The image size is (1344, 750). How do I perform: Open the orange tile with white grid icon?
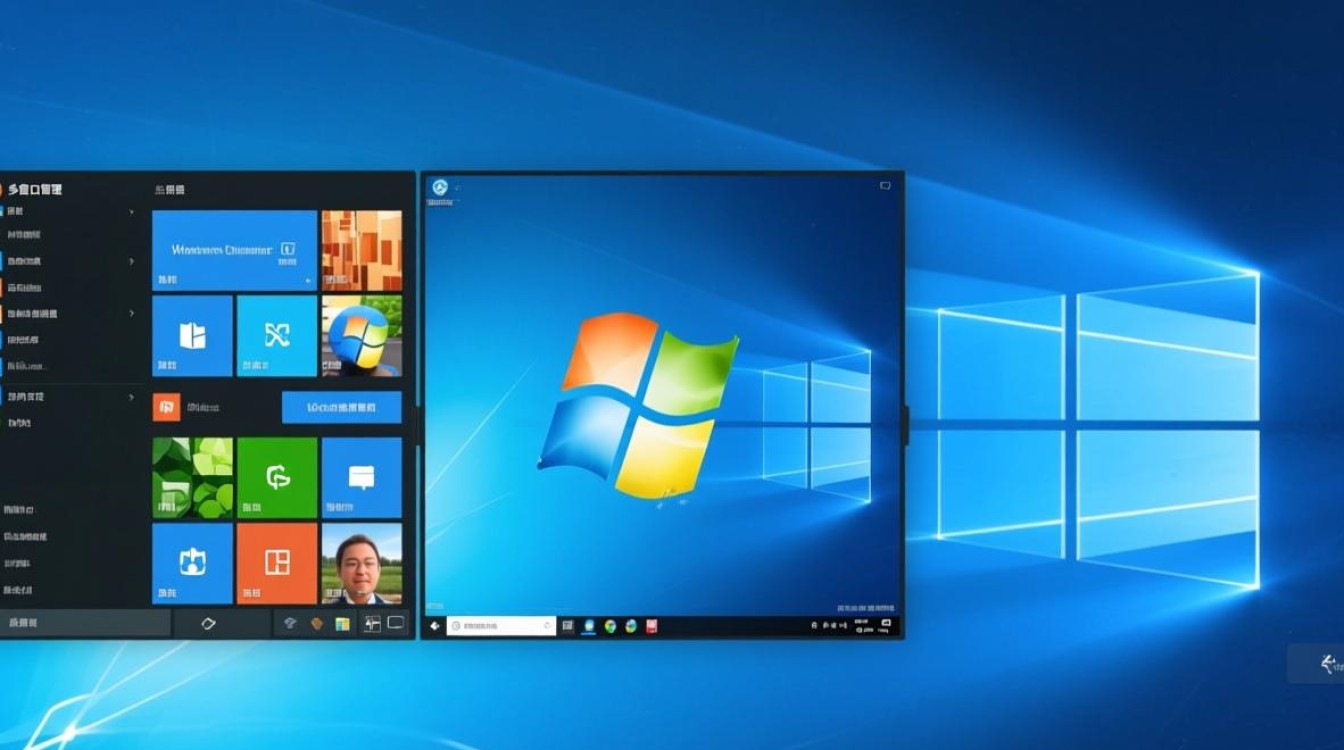coord(277,563)
